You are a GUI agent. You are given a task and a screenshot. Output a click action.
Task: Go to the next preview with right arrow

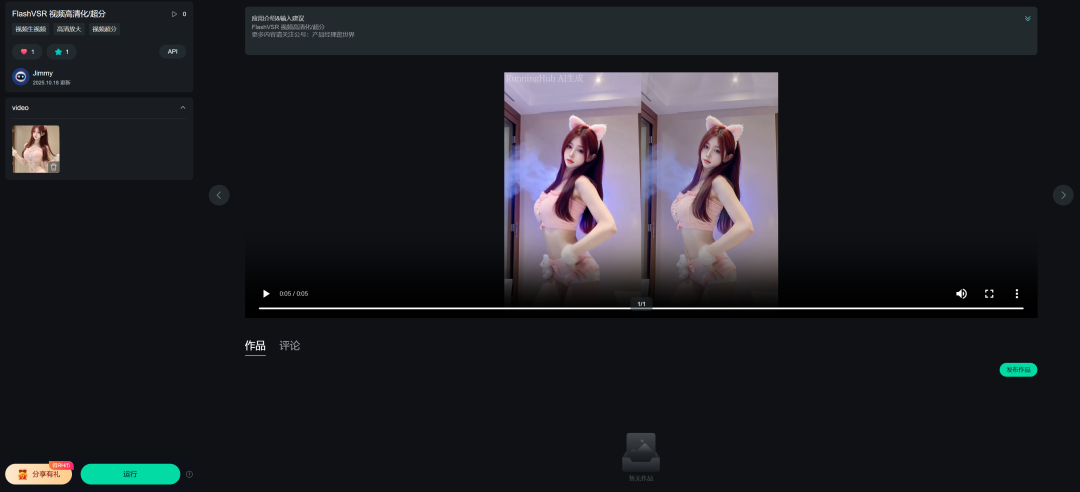point(1063,195)
